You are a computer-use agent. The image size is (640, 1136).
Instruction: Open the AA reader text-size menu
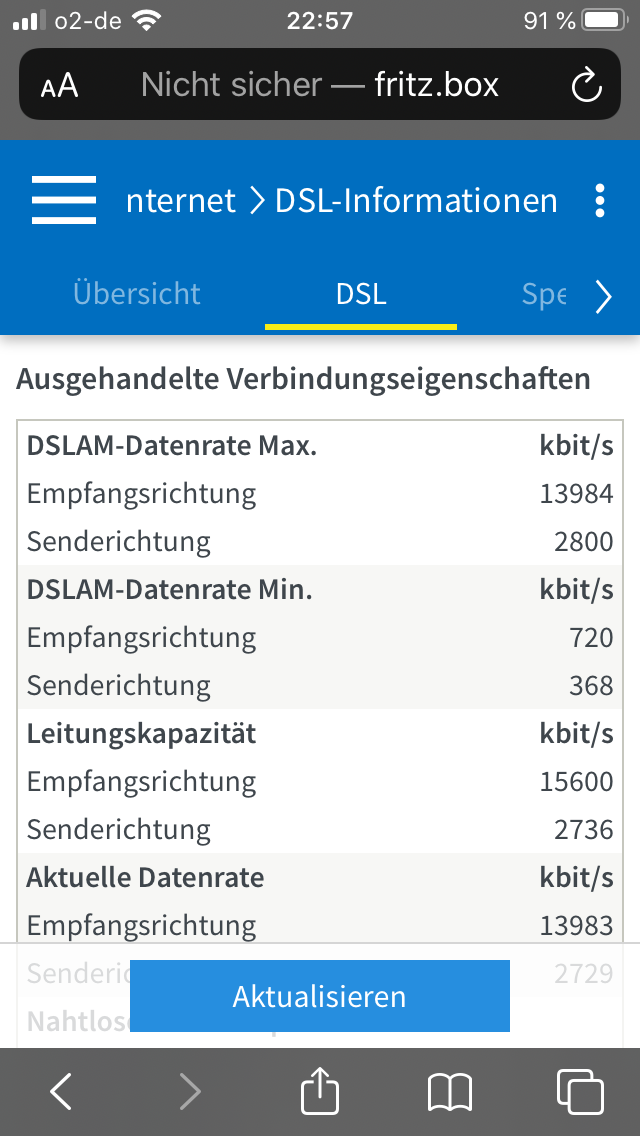[x=59, y=86]
